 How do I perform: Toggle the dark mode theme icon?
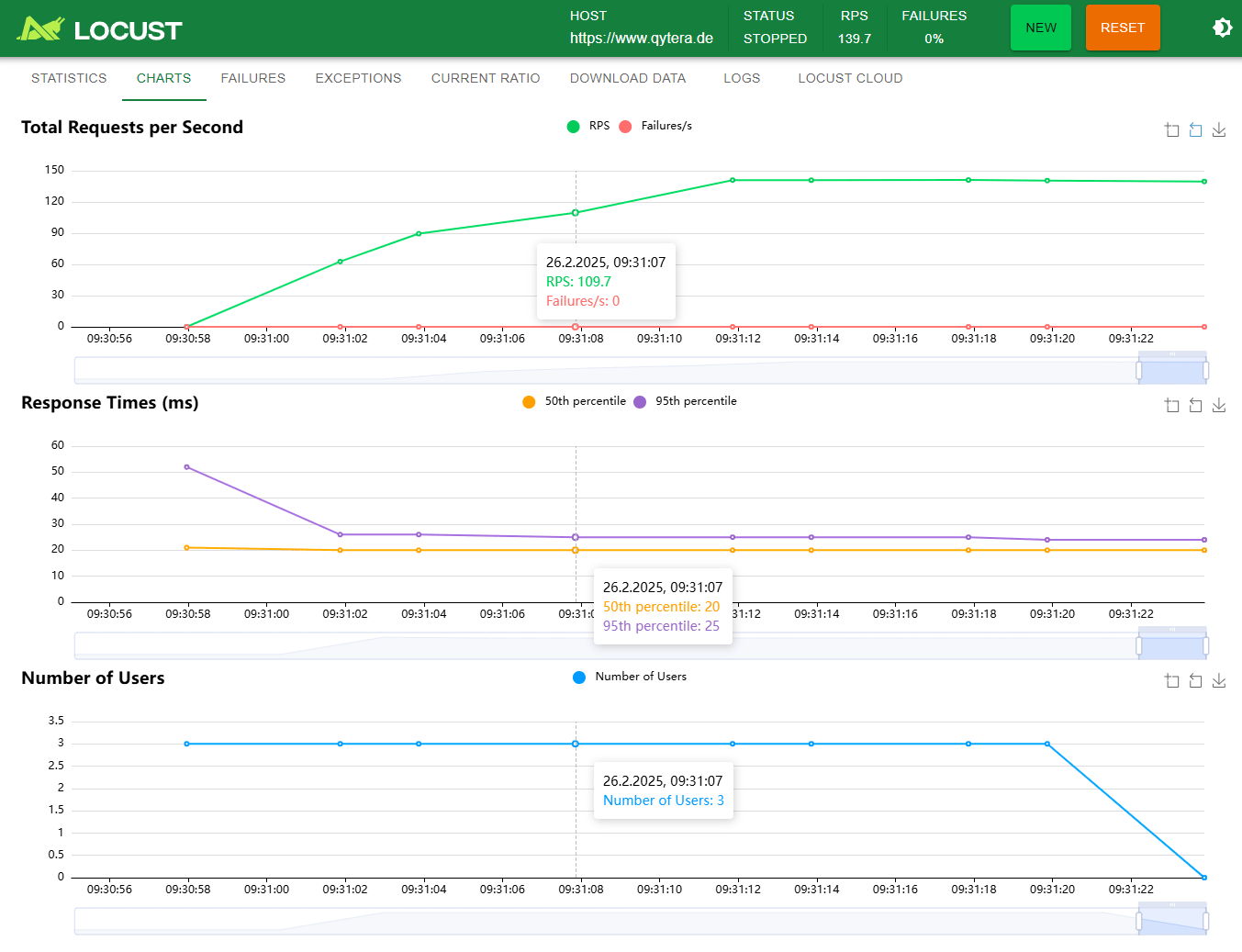tap(1222, 28)
